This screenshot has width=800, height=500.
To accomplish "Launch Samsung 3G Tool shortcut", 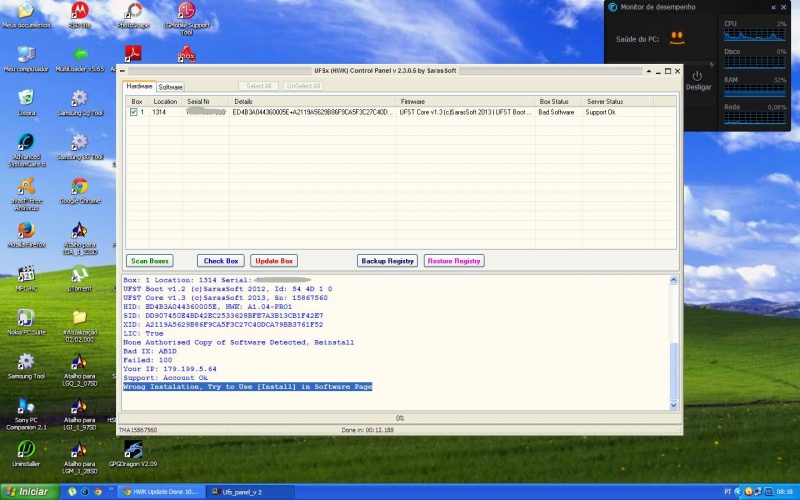I will pos(80,146).
